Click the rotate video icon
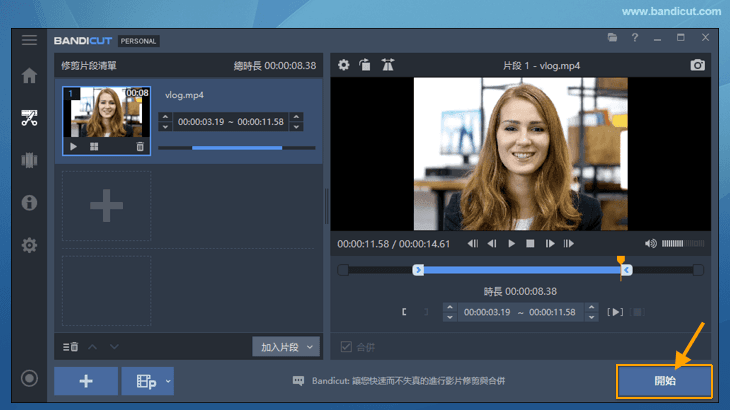 pyautogui.click(x=365, y=65)
